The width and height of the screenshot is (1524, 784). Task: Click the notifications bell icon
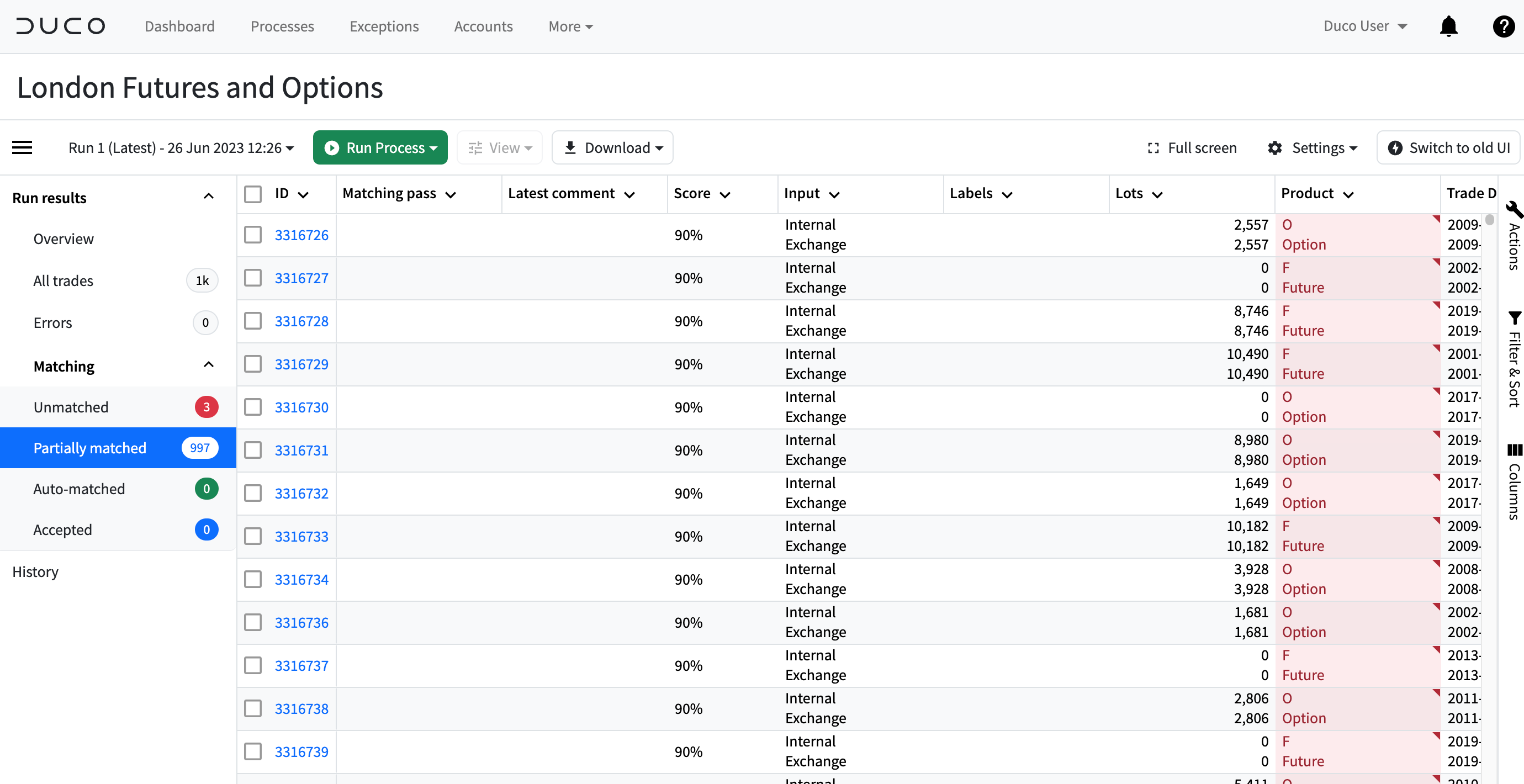point(1448,26)
